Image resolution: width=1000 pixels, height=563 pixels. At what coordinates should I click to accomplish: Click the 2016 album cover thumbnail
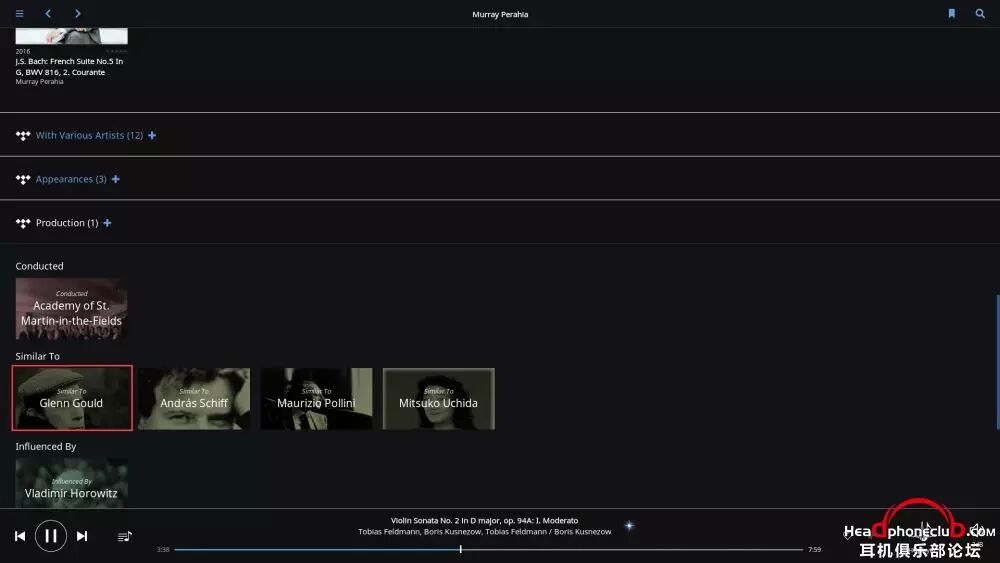[71, 36]
